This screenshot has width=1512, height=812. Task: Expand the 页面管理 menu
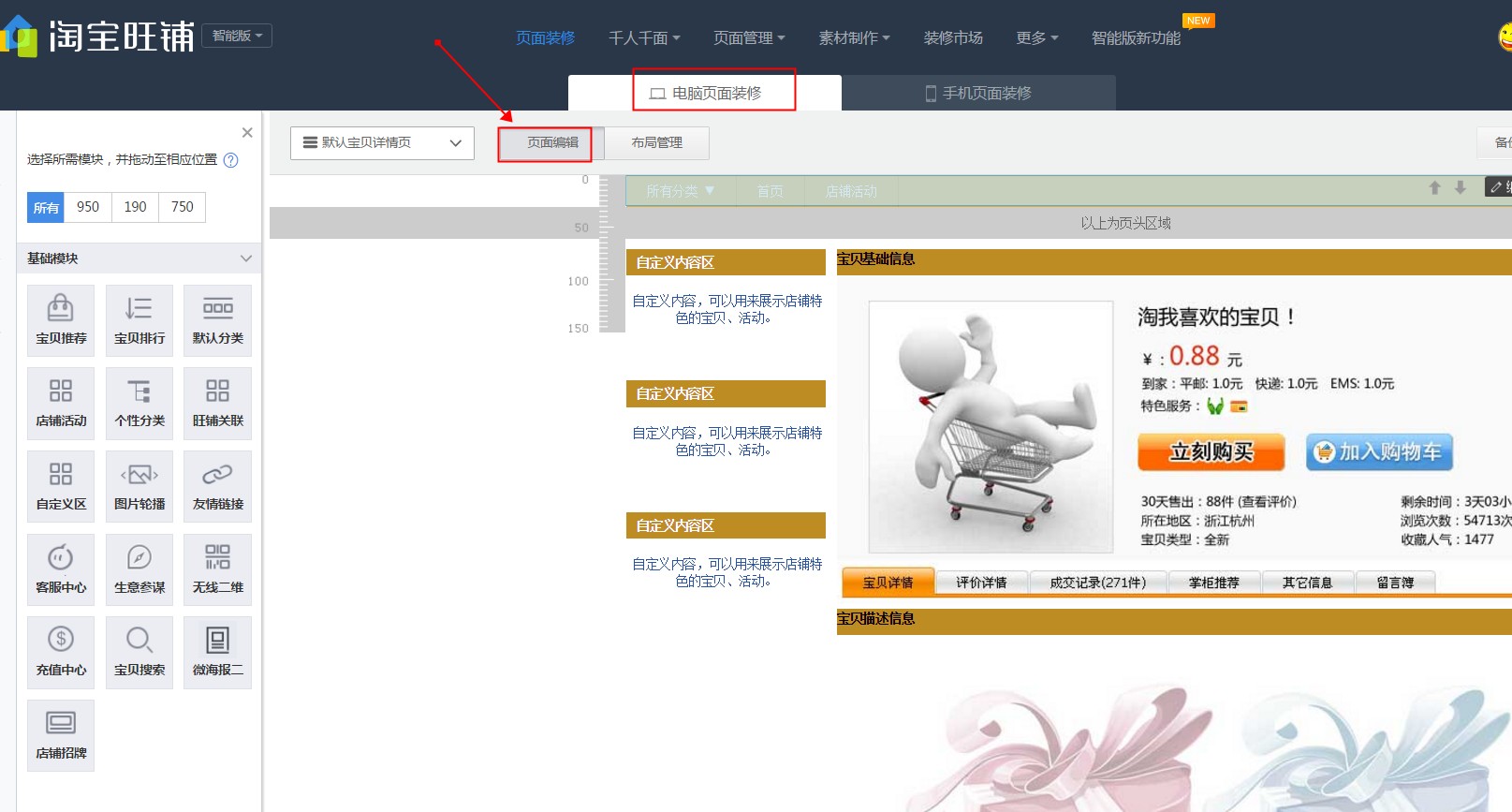[749, 38]
